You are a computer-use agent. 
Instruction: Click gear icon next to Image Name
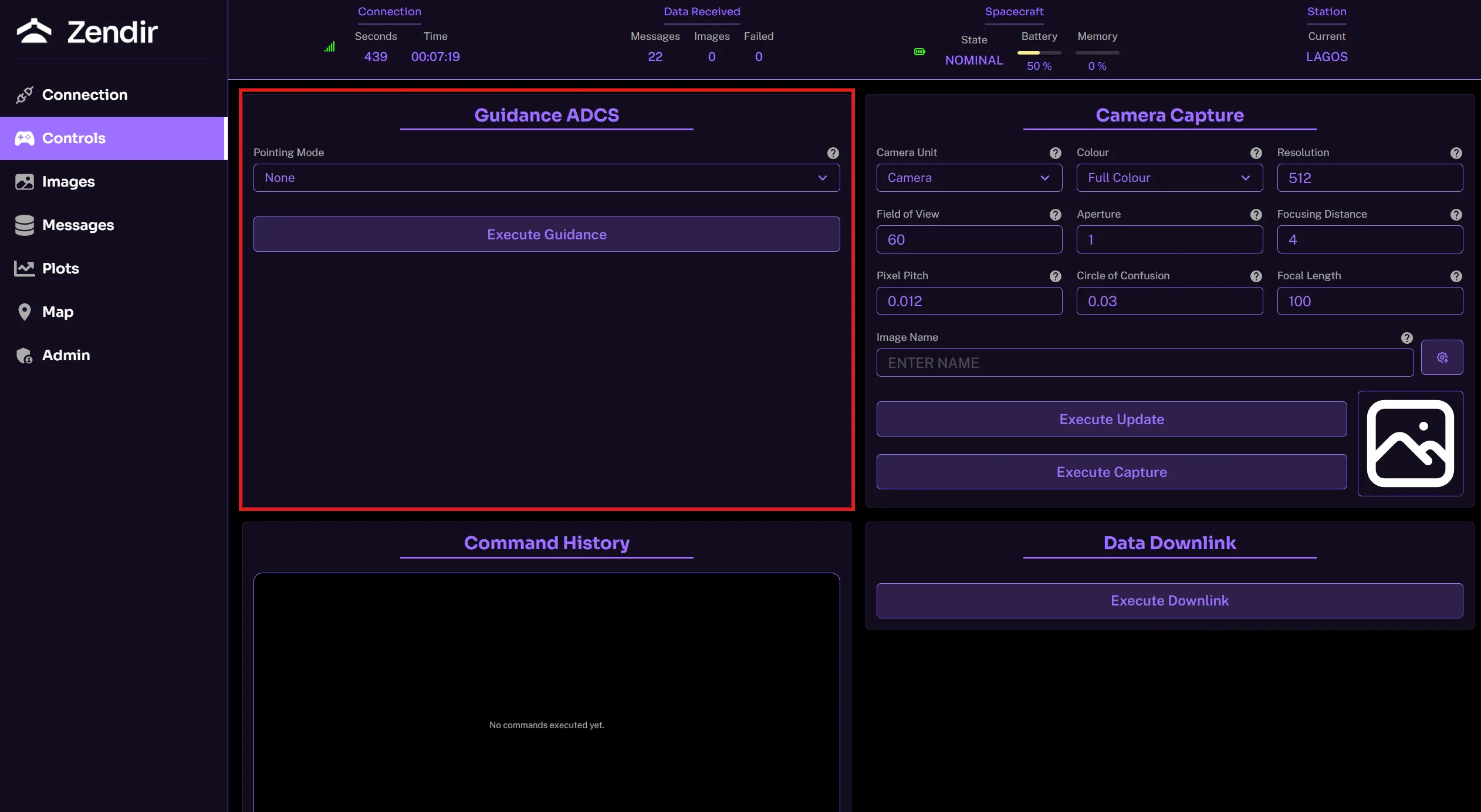pyautogui.click(x=1442, y=357)
